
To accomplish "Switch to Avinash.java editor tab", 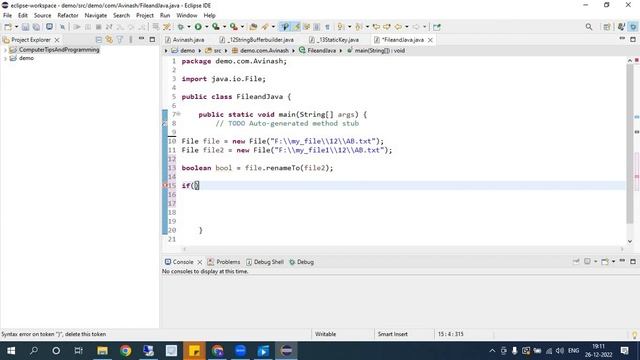I will point(184,40).
